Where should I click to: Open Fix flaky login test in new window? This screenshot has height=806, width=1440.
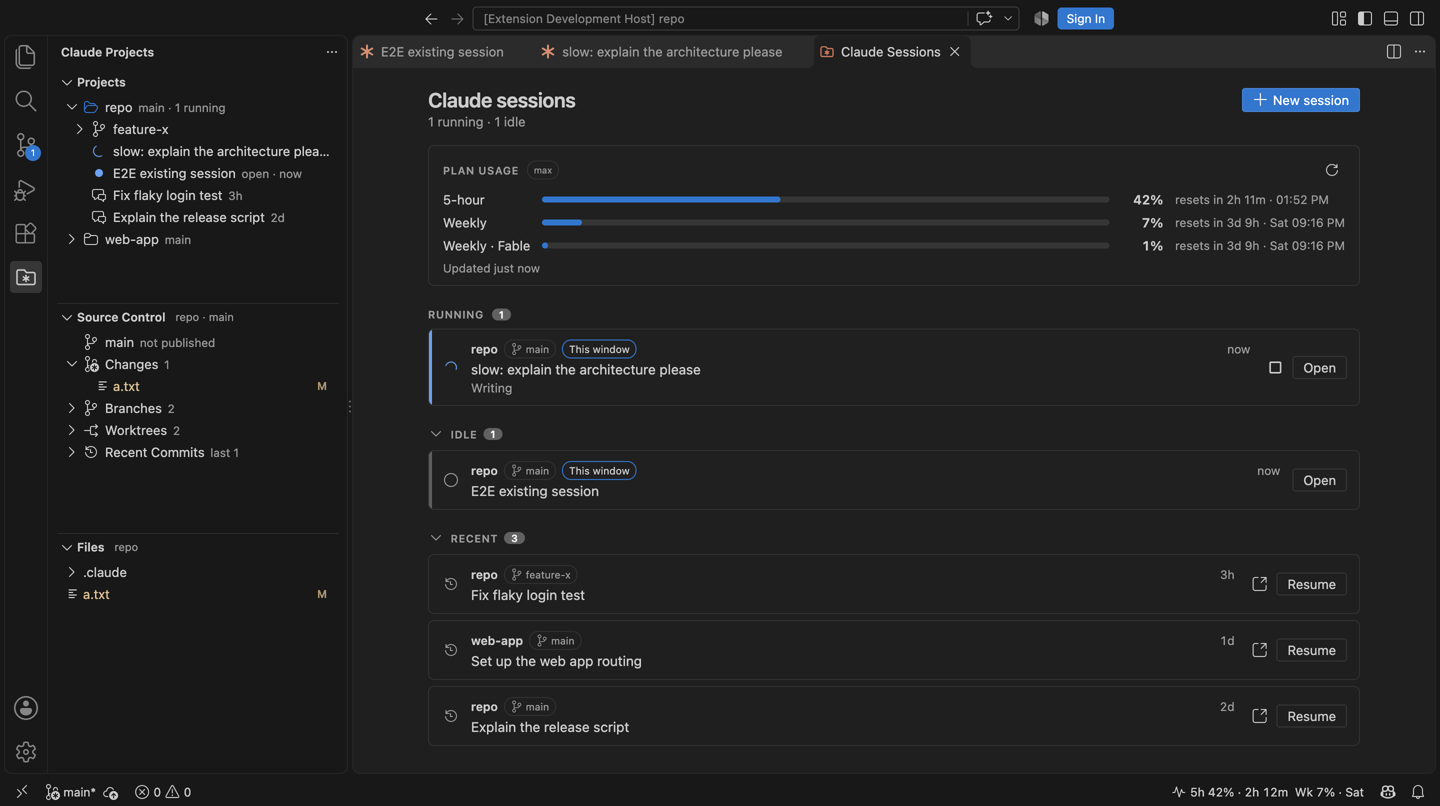point(1260,584)
